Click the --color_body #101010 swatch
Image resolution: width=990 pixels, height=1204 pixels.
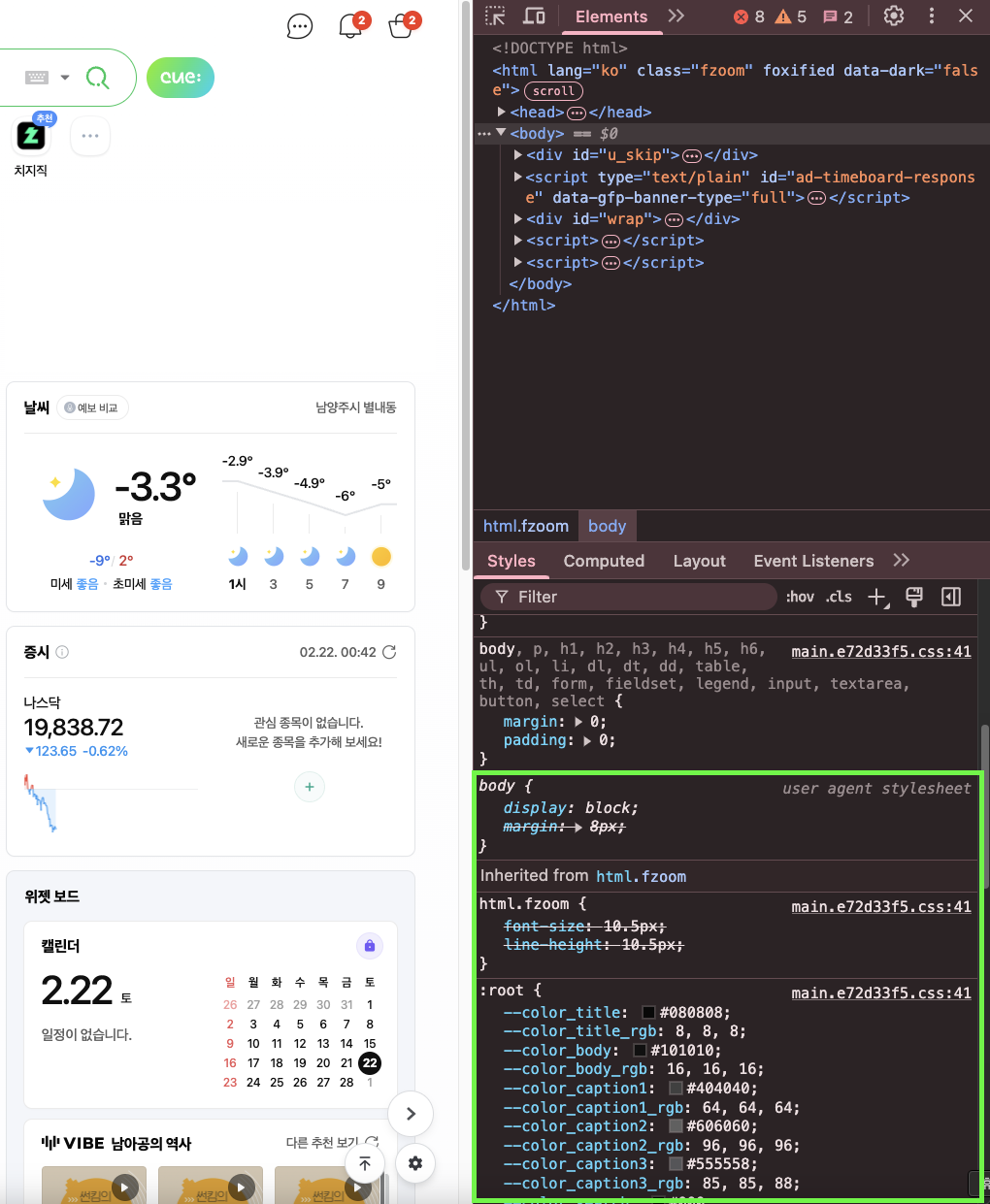640,1051
